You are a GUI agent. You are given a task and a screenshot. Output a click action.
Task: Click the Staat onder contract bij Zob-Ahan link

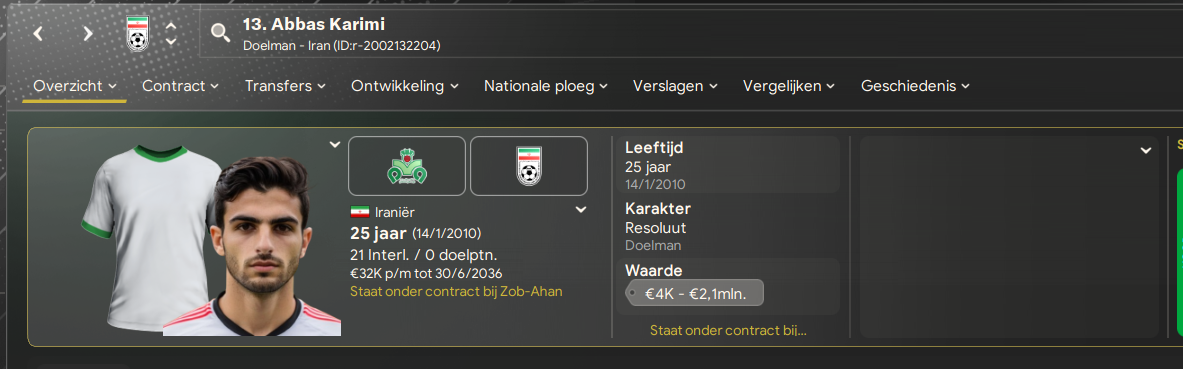point(456,291)
